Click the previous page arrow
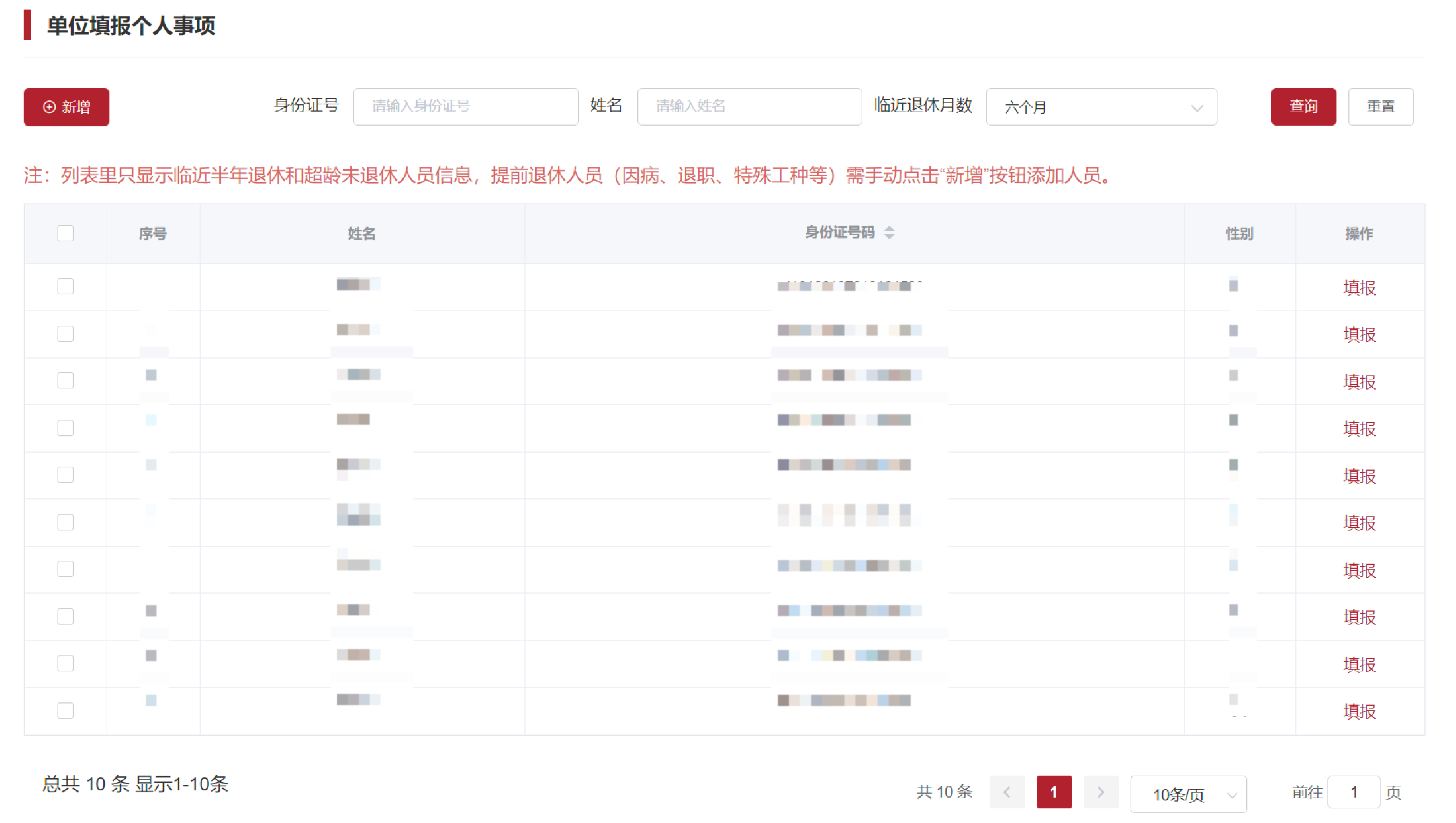The height and width of the screenshot is (823, 1456). tap(1008, 792)
